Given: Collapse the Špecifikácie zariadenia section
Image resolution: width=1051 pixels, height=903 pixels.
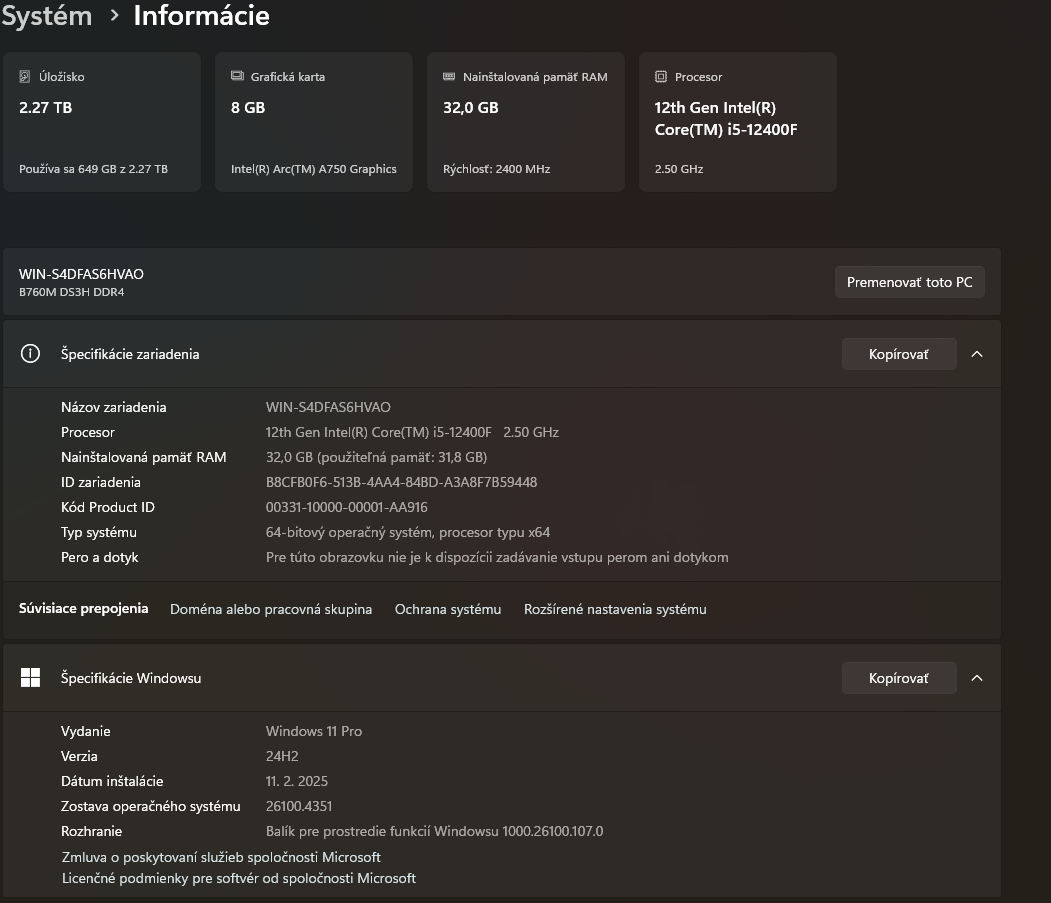Looking at the screenshot, I should point(977,354).
